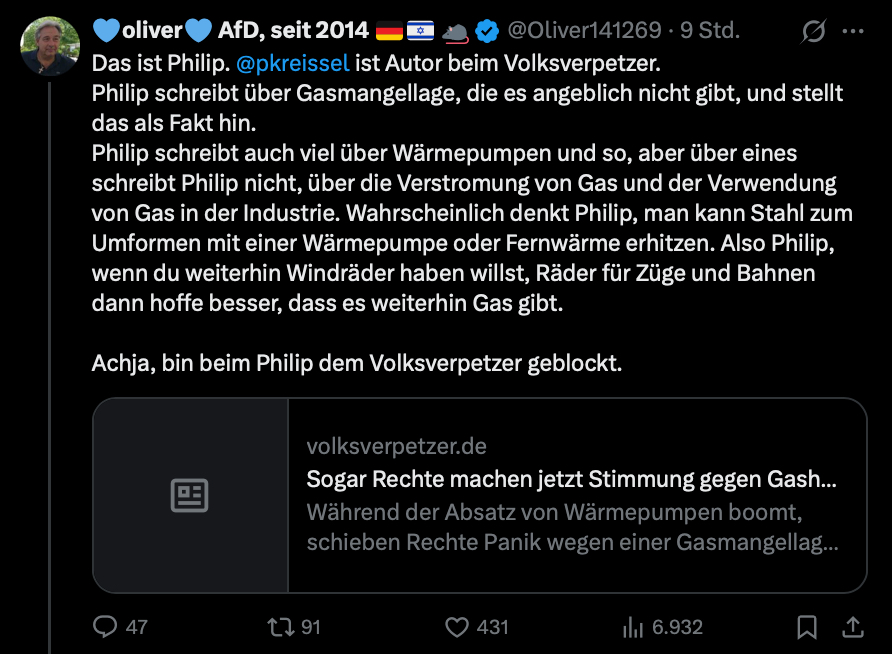Open the 'Sogar Rechte machen jetzt Stimmung' headline
The width and height of the screenshot is (892, 654).
[571, 479]
